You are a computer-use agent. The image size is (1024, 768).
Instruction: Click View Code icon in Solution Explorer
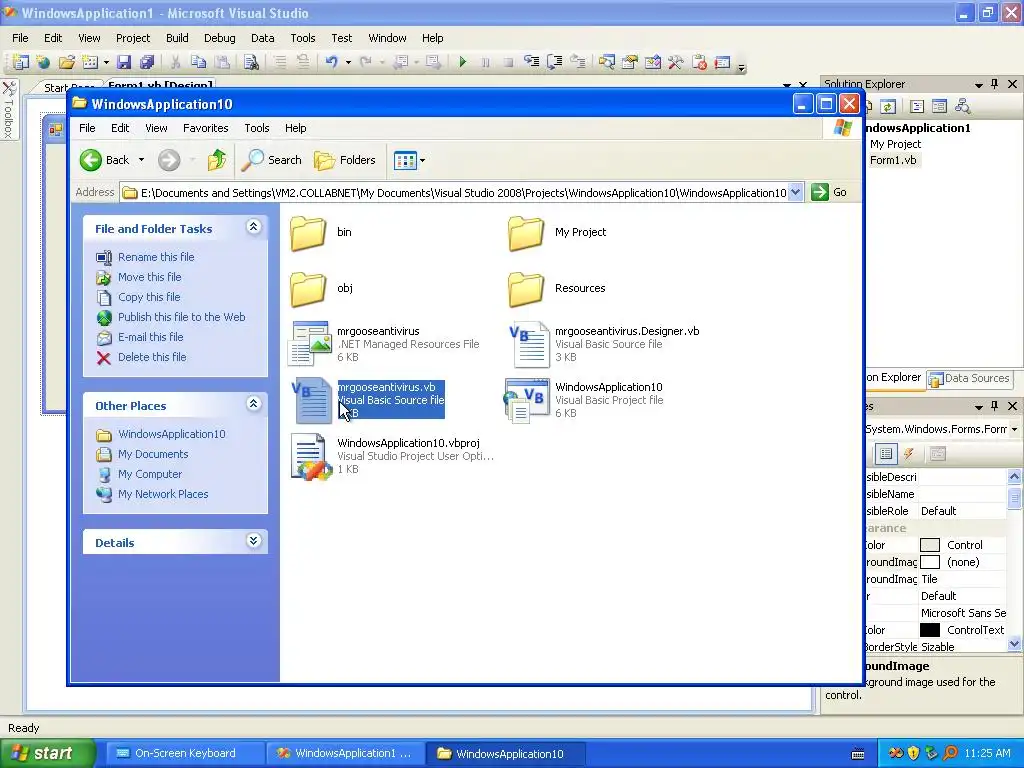pyautogui.click(x=917, y=106)
